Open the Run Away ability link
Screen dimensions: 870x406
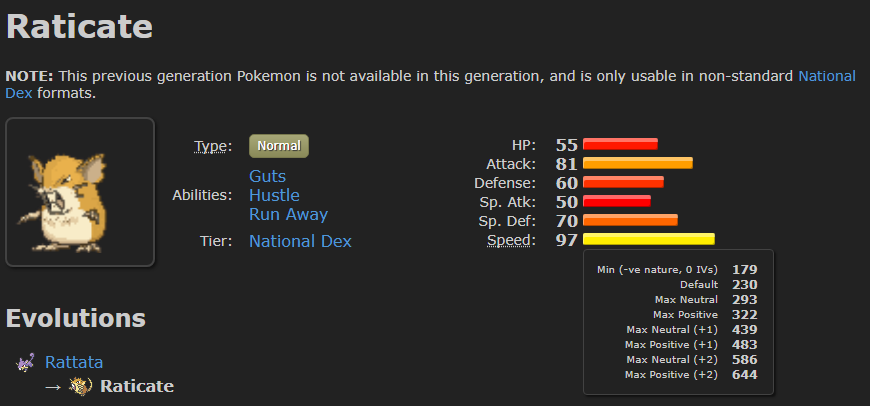[x=289, y=214]
